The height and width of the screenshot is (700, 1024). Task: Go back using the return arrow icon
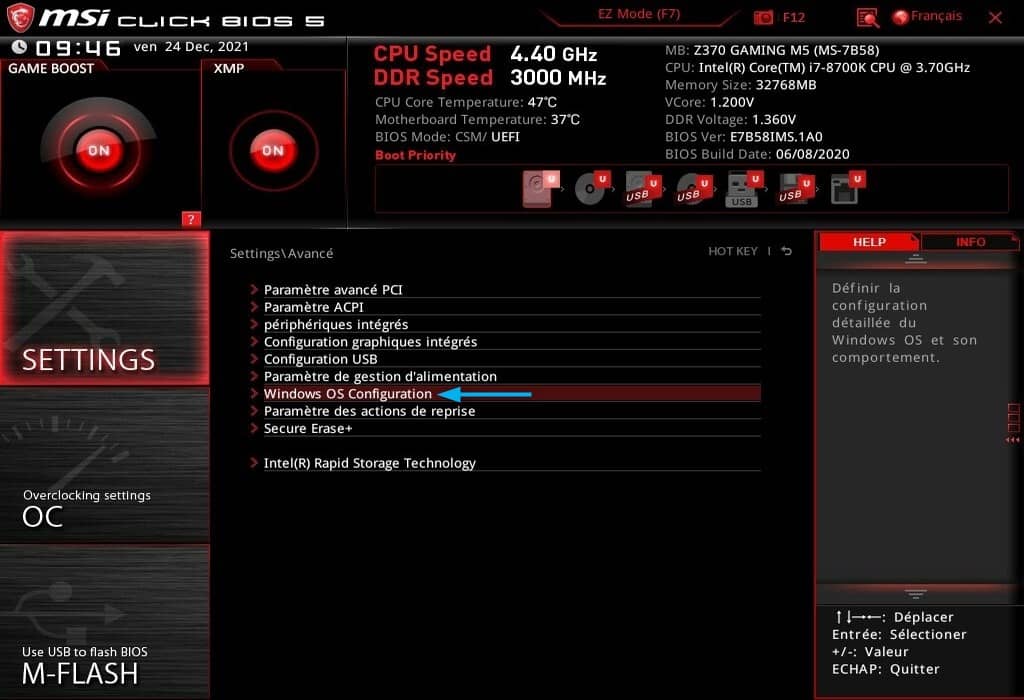pos(787,251)
